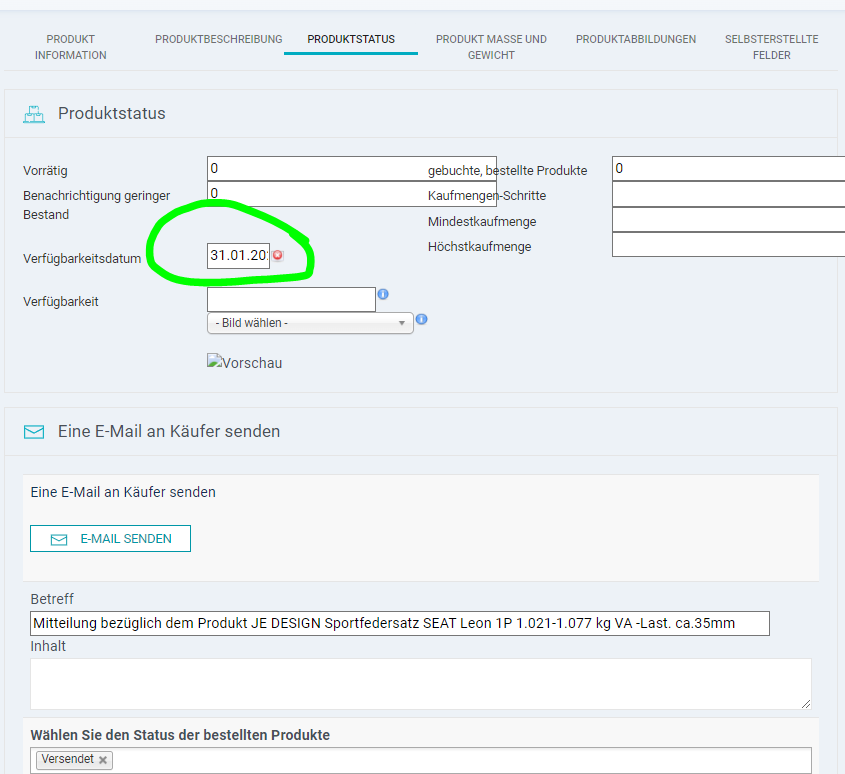Open the Selbsterstellte Felder tab
Viewport: 845px width, 774px height.
tap(771, 47)
